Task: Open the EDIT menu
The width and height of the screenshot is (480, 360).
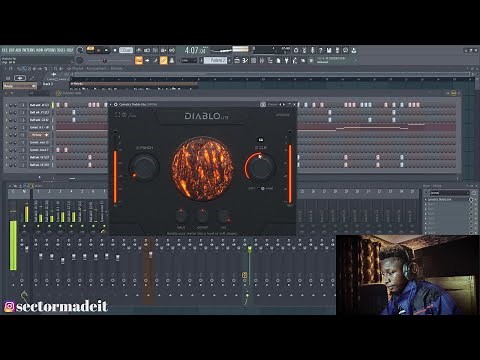Action: tap(11, 50)
